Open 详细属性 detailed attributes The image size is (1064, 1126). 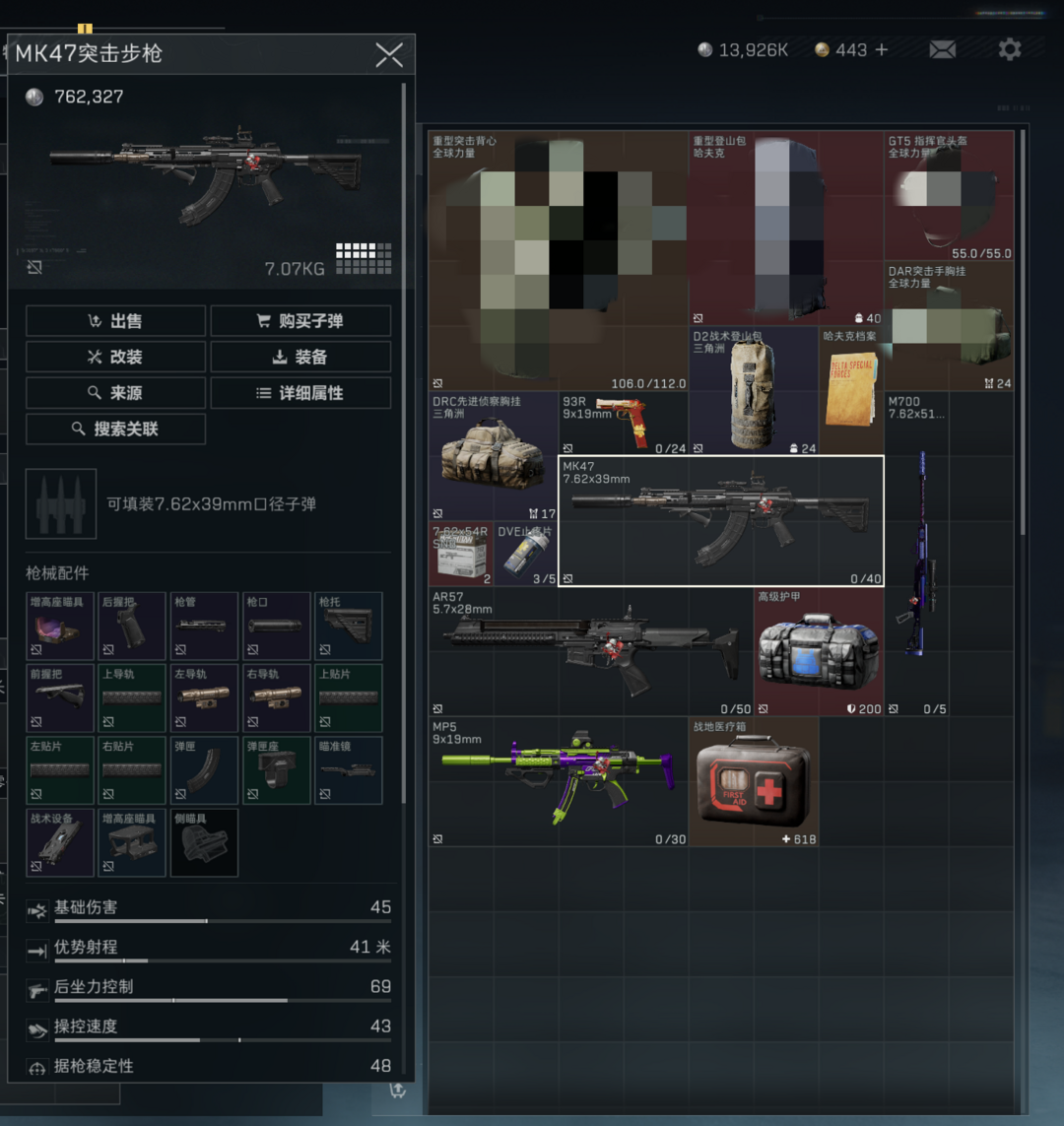point(300,393)
